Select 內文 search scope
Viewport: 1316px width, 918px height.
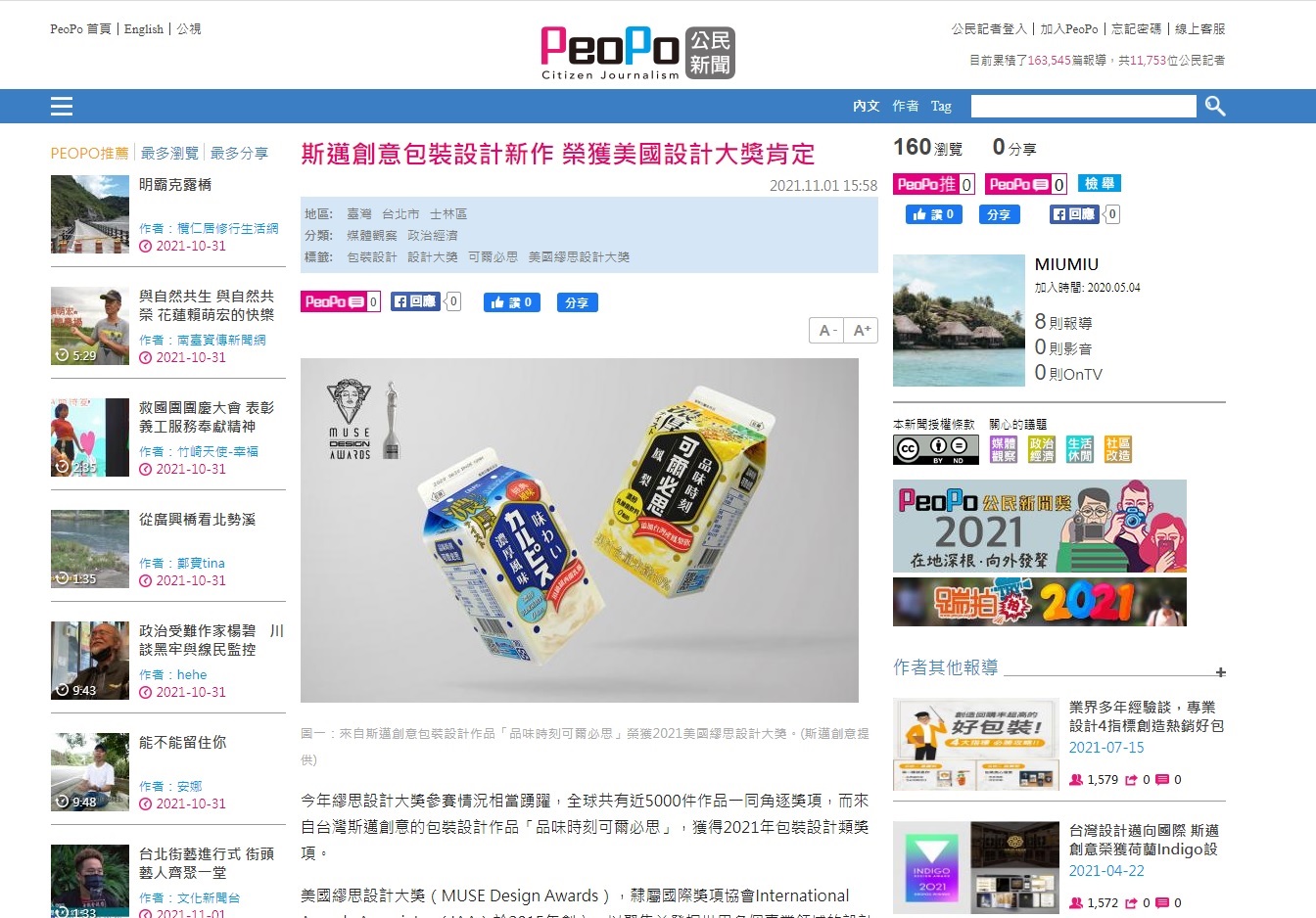pos(866,106)
